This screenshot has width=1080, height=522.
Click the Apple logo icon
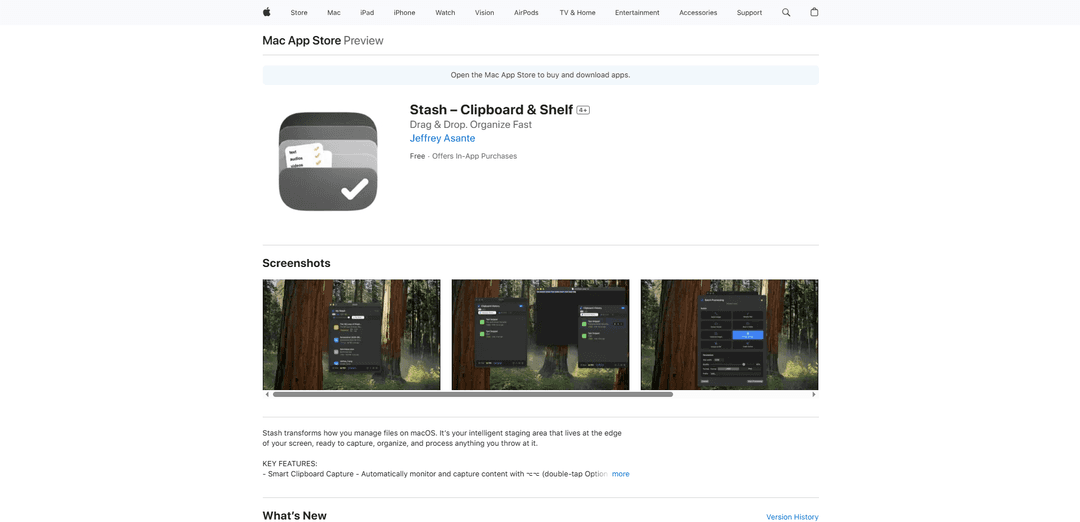pos(267,12)
